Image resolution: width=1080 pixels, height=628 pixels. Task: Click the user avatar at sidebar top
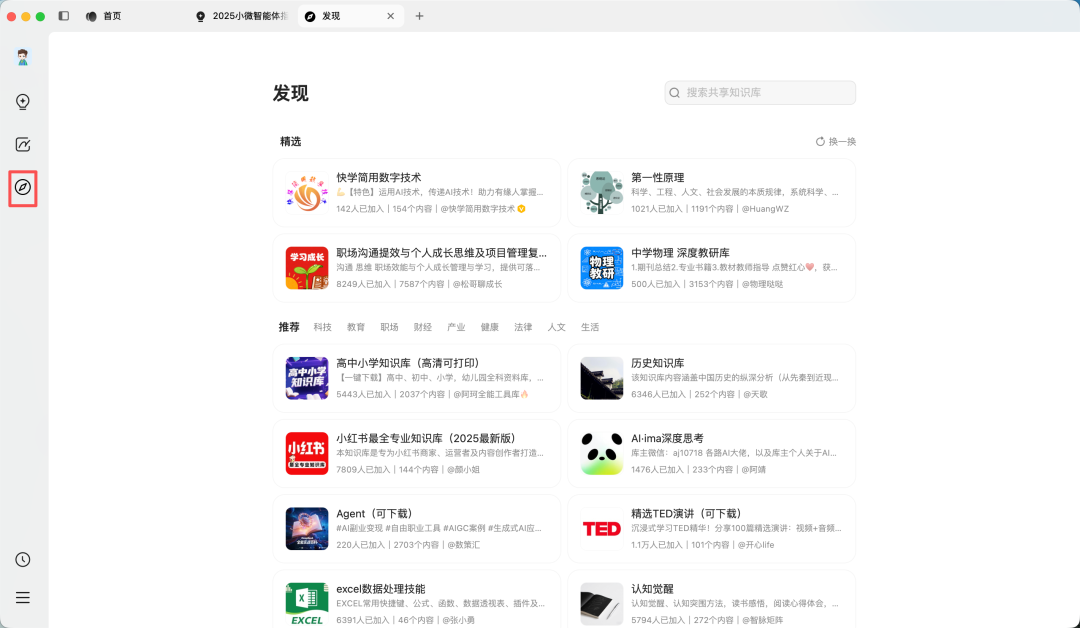point(22,57)
